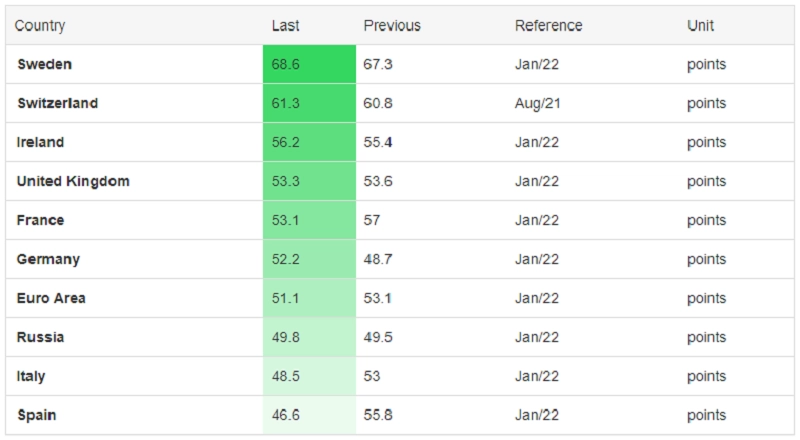
Task: Click Switzerland's Aug/21 reference date
Action: coord(537,104)
